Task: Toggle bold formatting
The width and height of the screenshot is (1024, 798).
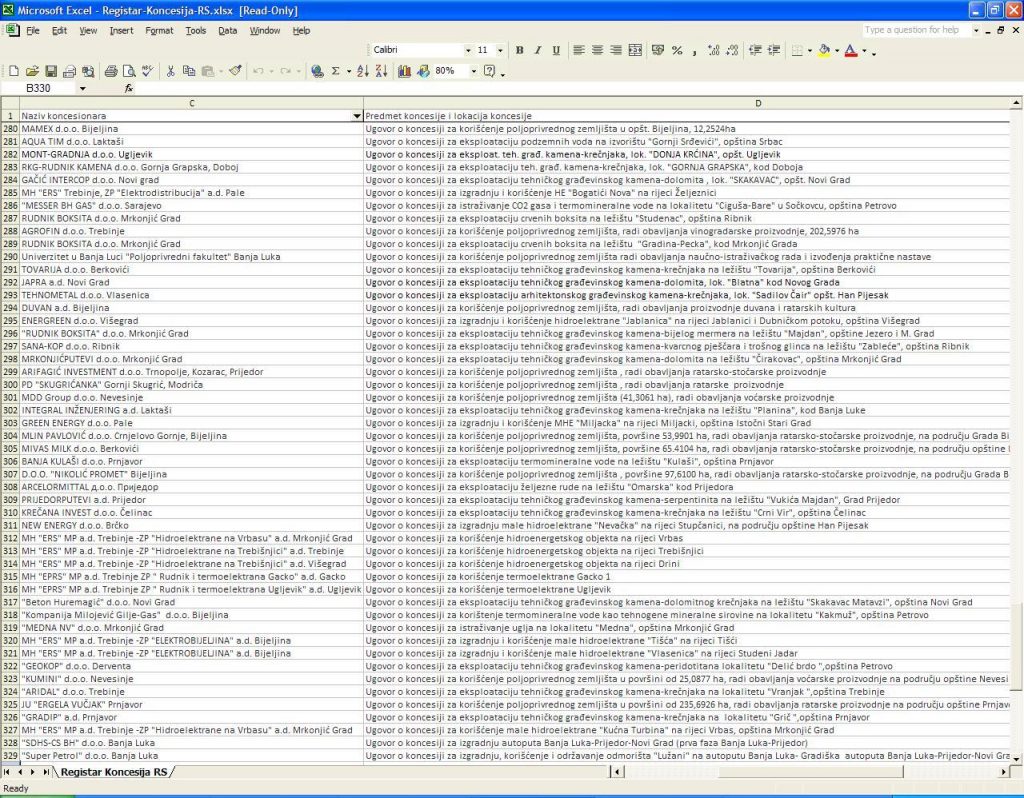Action: coord(520,50)
